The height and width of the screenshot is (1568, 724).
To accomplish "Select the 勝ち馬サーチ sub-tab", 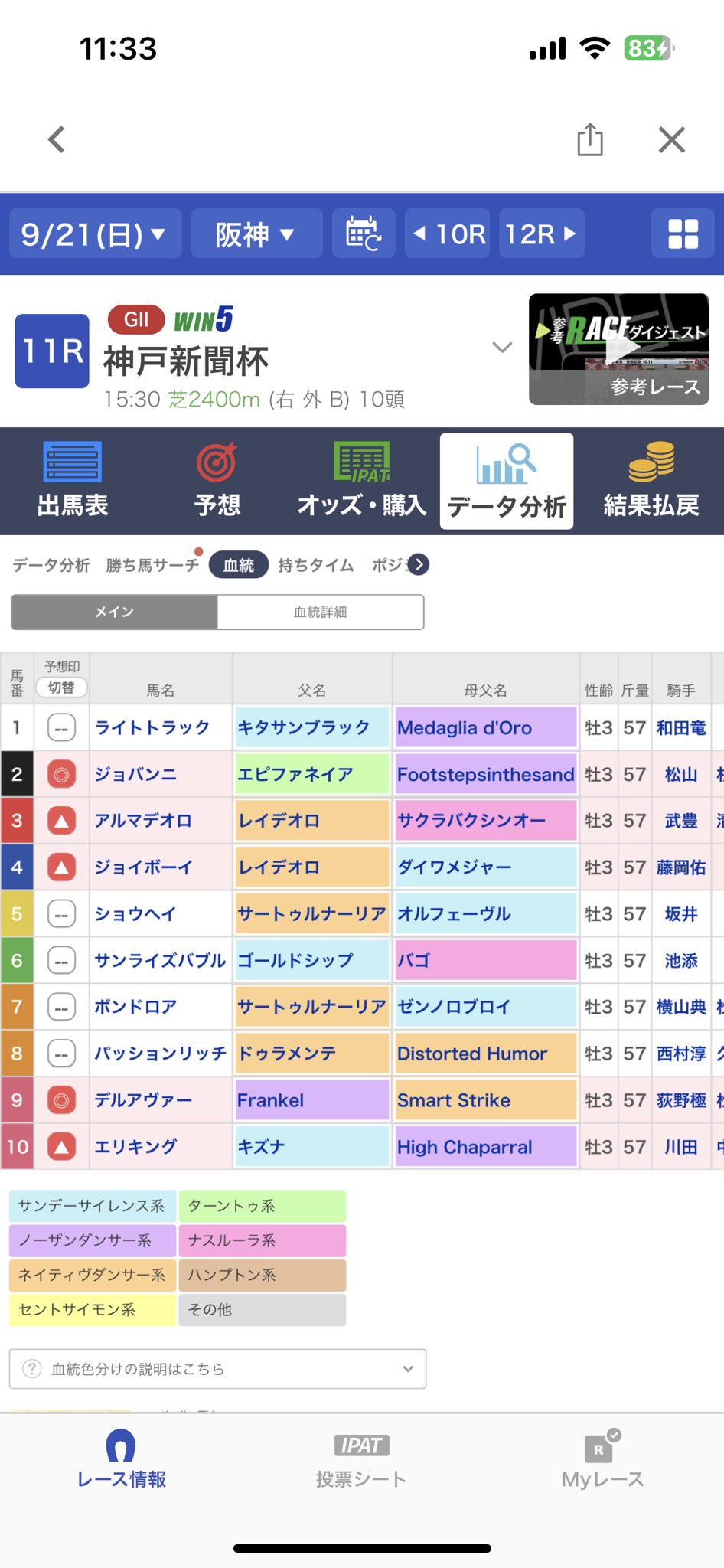I will point(152,565).
